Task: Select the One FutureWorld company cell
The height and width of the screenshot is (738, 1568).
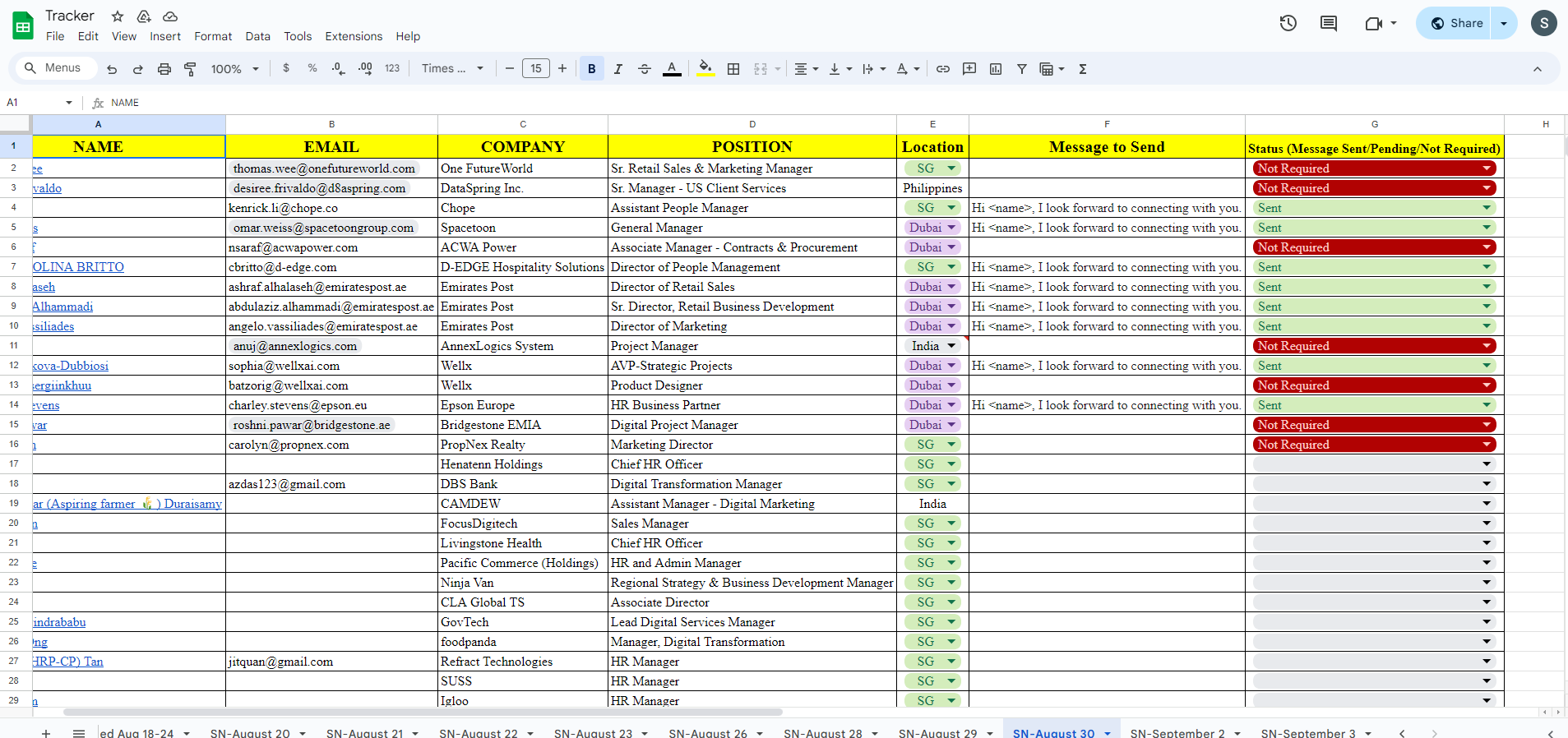Action: (523, 168)
